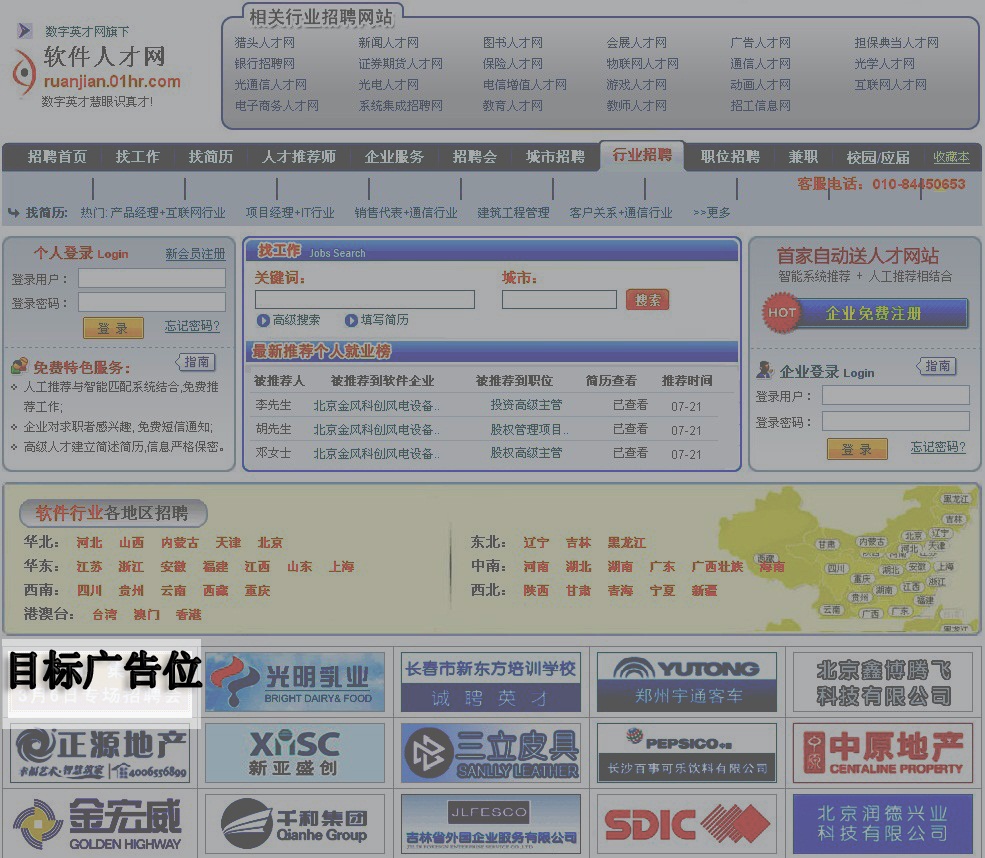985x858 pixels.
Task: Click the 指南 button beside 企业登录
Action: point(937,366)
